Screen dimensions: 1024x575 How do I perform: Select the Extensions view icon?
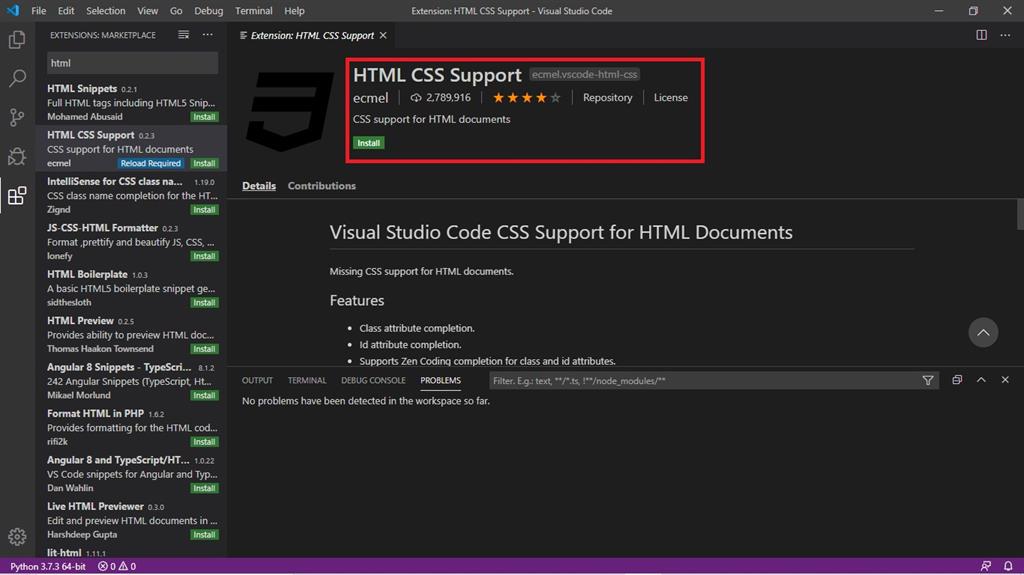(17, 195)
